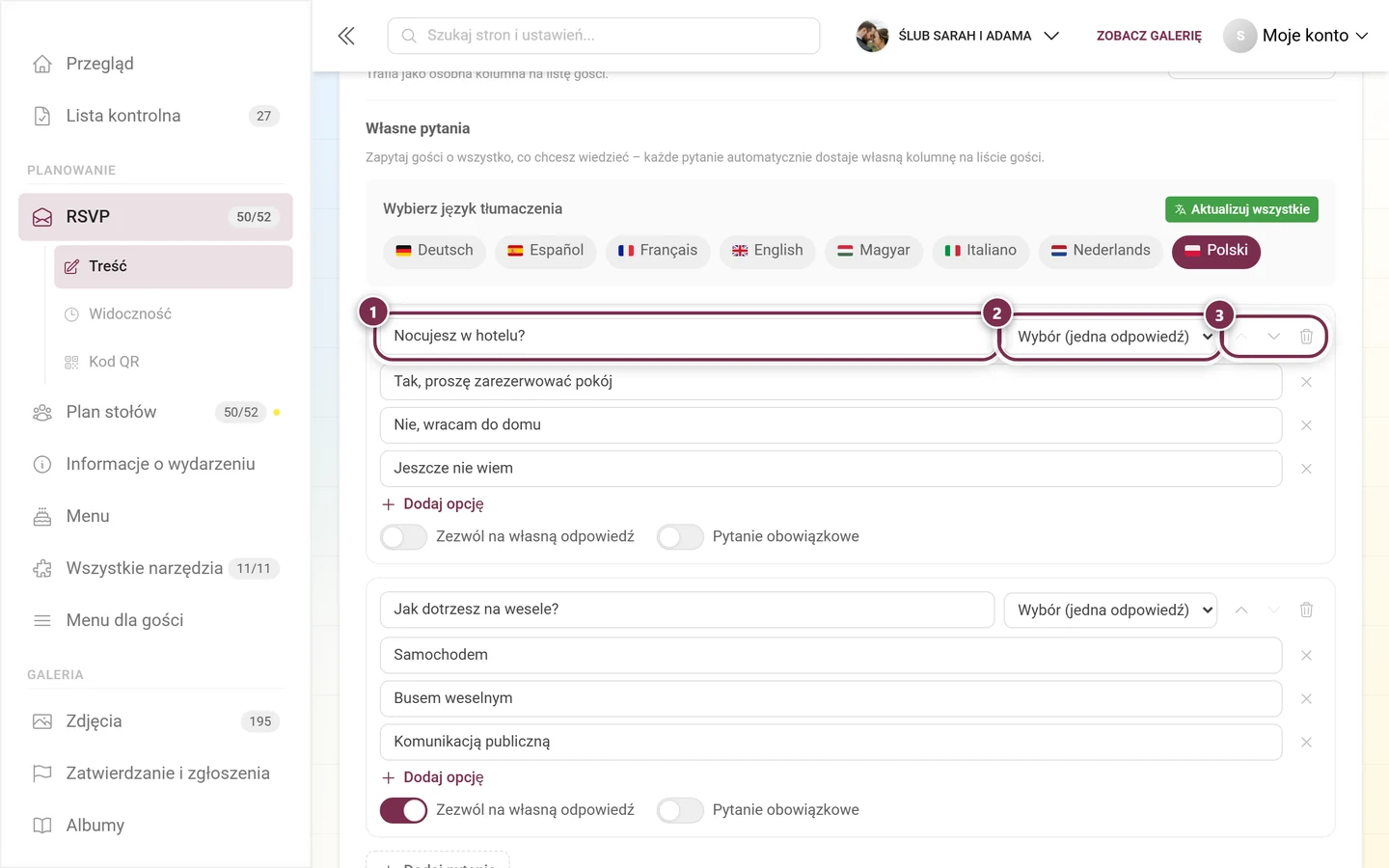The width and height of the screenshot is (1389, 868).
Task: Add option to the hotel question
Action: (432, 504)
